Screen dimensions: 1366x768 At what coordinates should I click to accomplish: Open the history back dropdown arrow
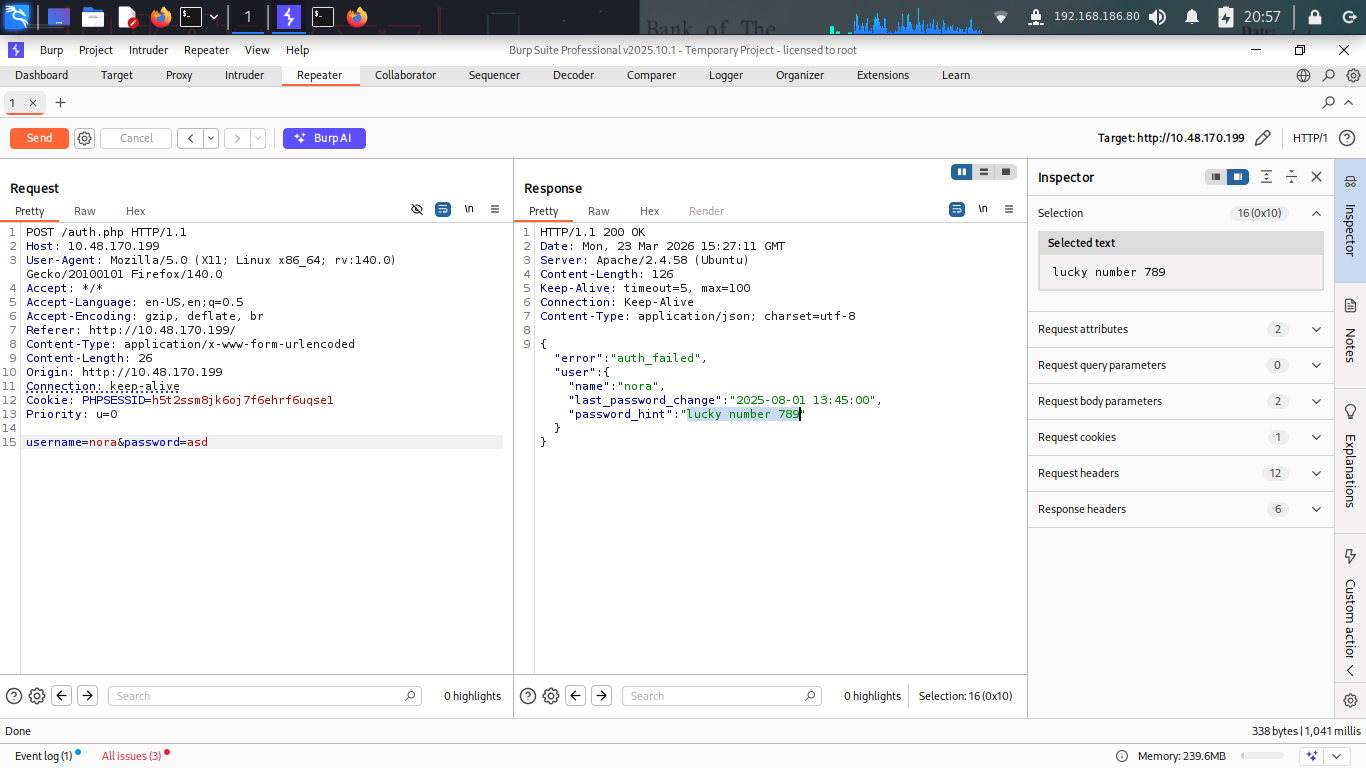click(x=211, y=139)
